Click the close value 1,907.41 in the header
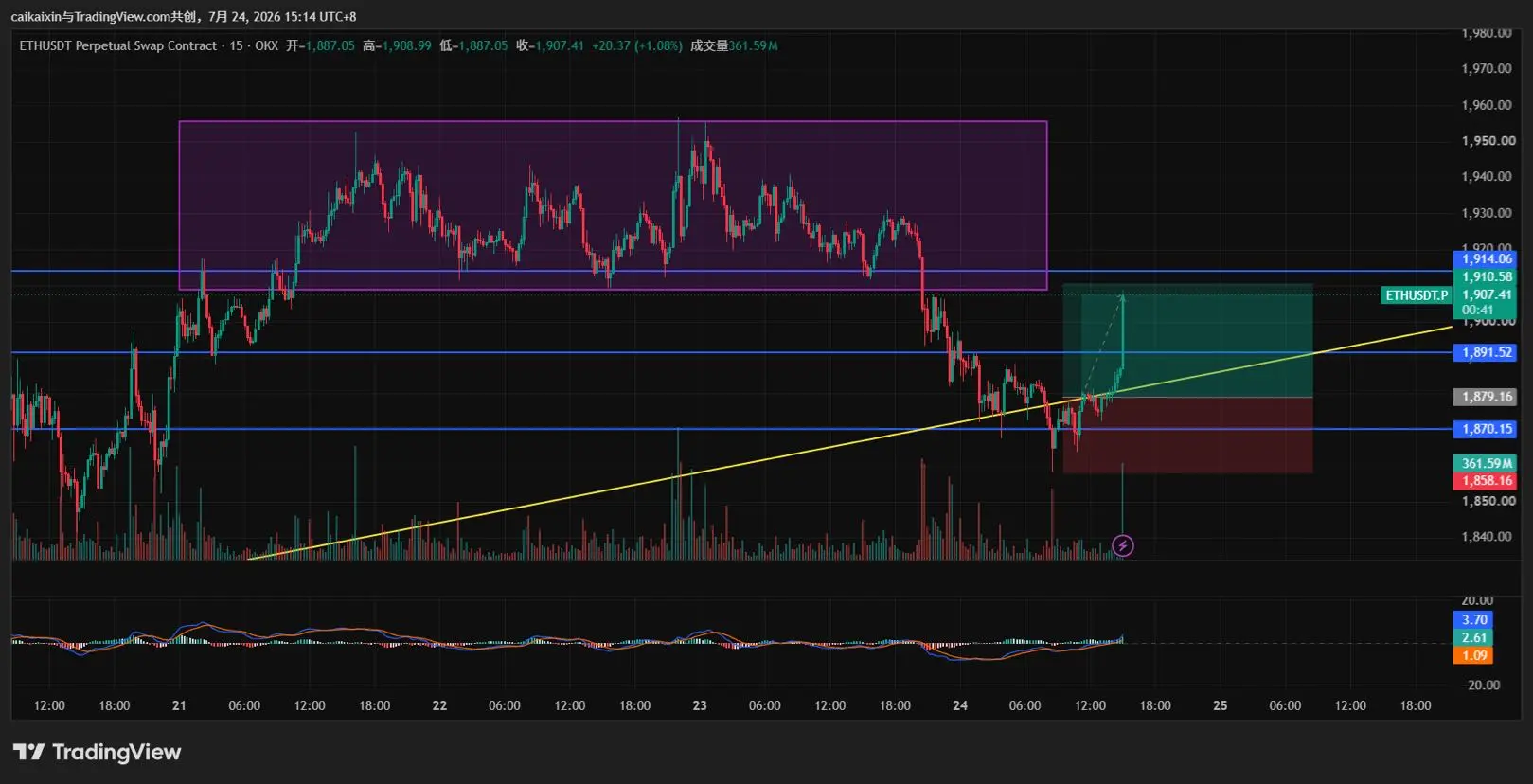The image size is (1533, 784). tap(558, 45)
